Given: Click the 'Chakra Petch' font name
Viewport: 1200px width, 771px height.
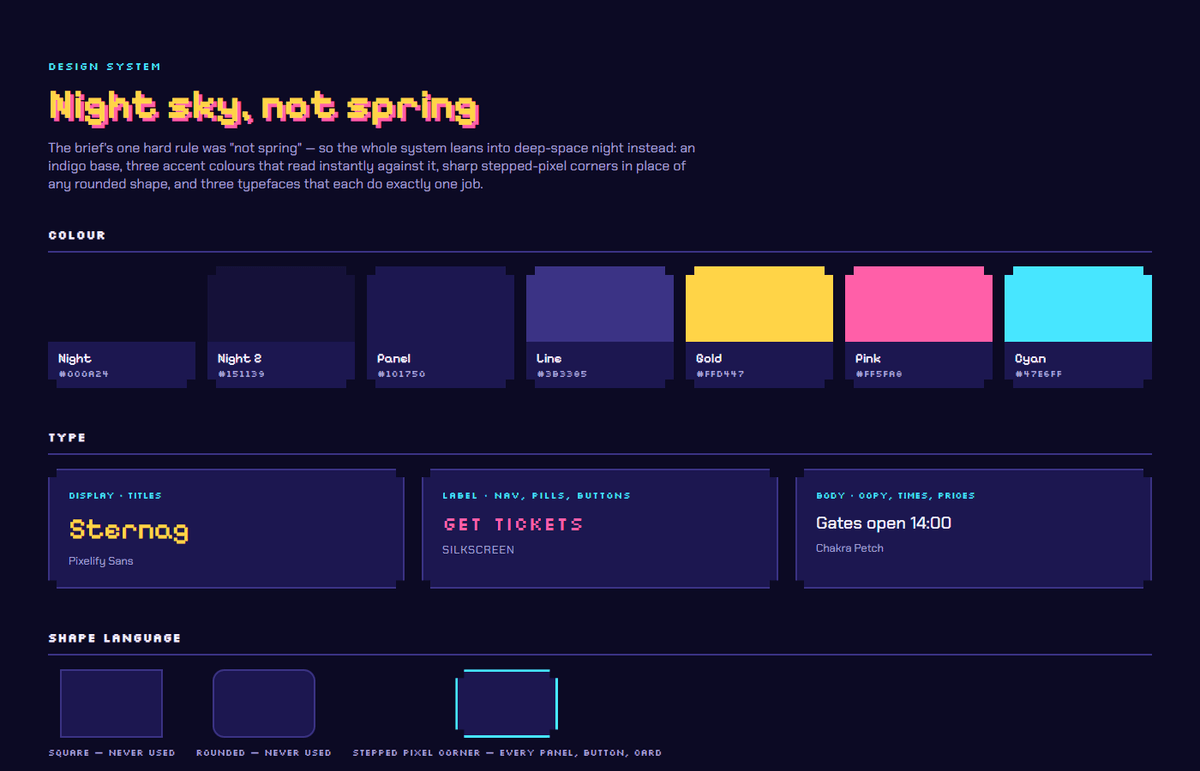Looking at the screenshot, I should click(x=850, y=548).
